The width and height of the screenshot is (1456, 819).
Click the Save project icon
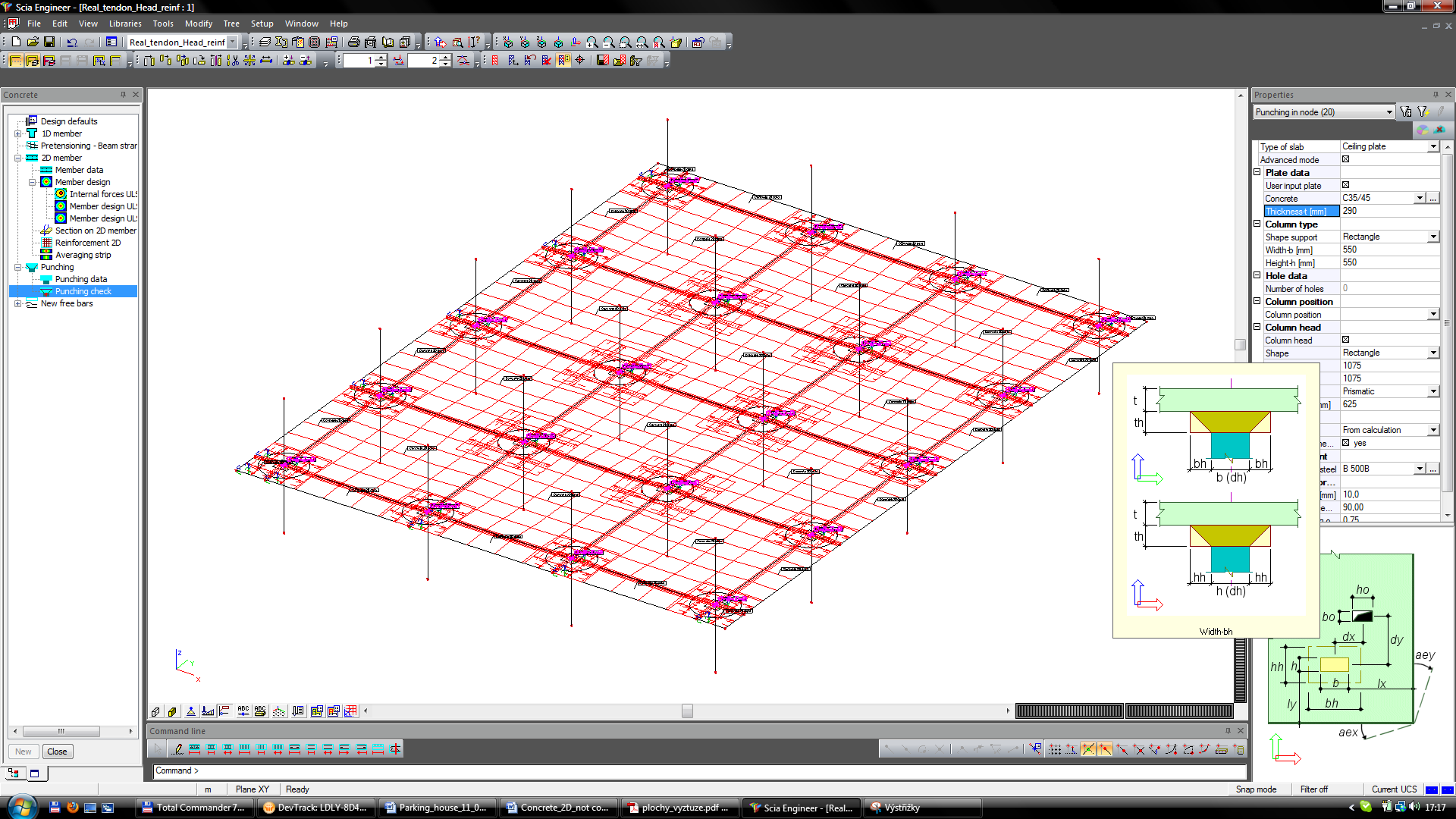(x=49, y=42)
